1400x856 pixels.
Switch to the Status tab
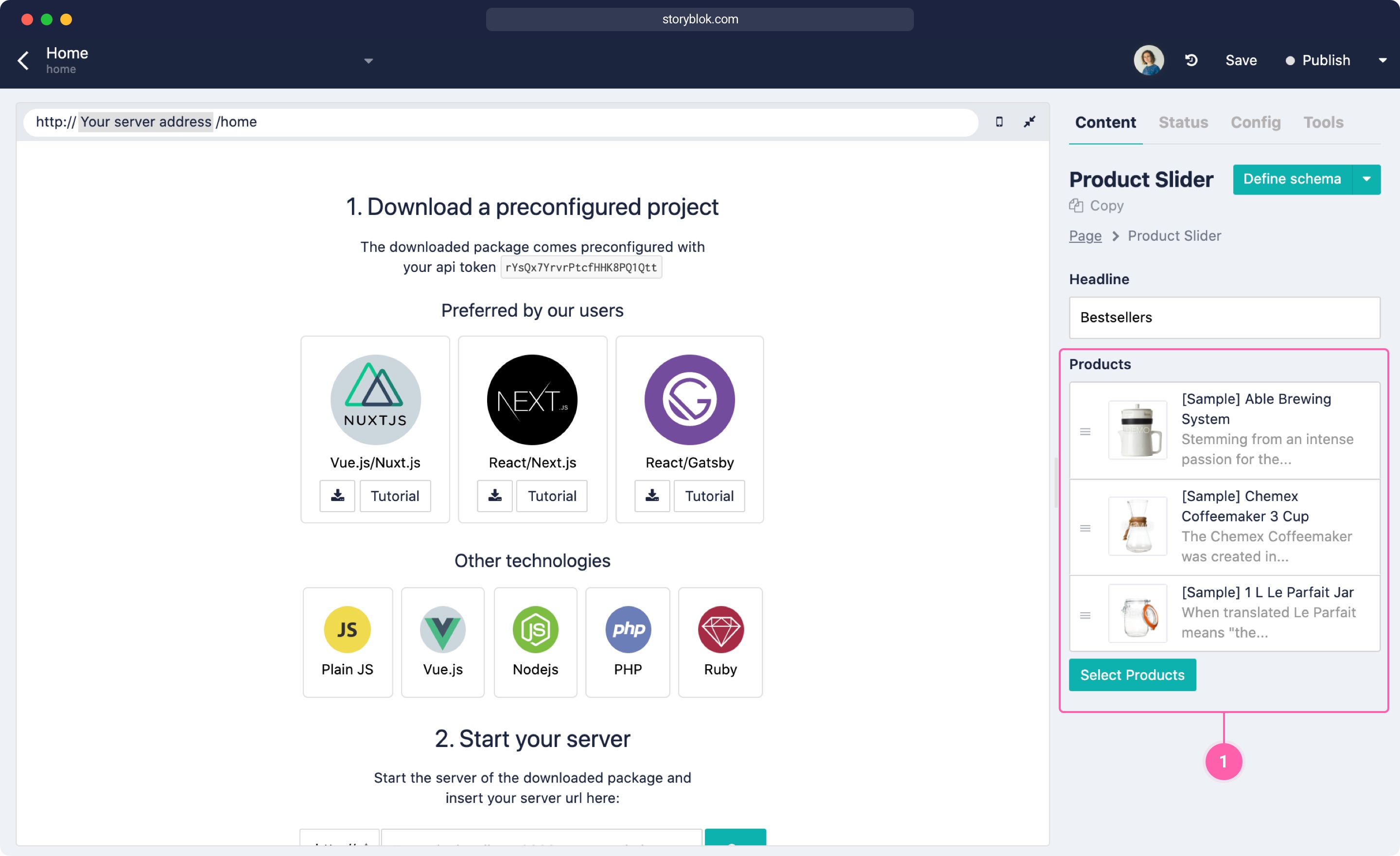pyautogui.click(x=1183, y=122)
